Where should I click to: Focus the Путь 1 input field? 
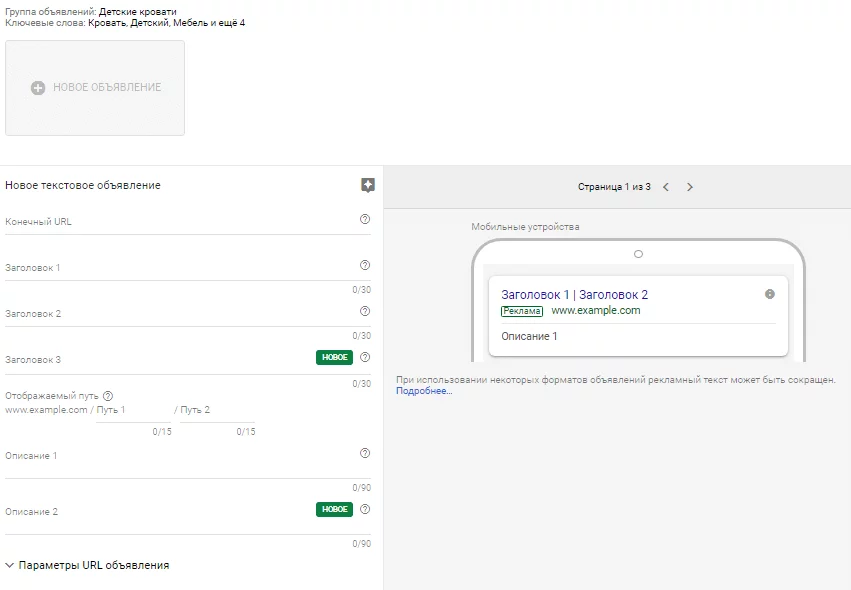tap(134, 410)
